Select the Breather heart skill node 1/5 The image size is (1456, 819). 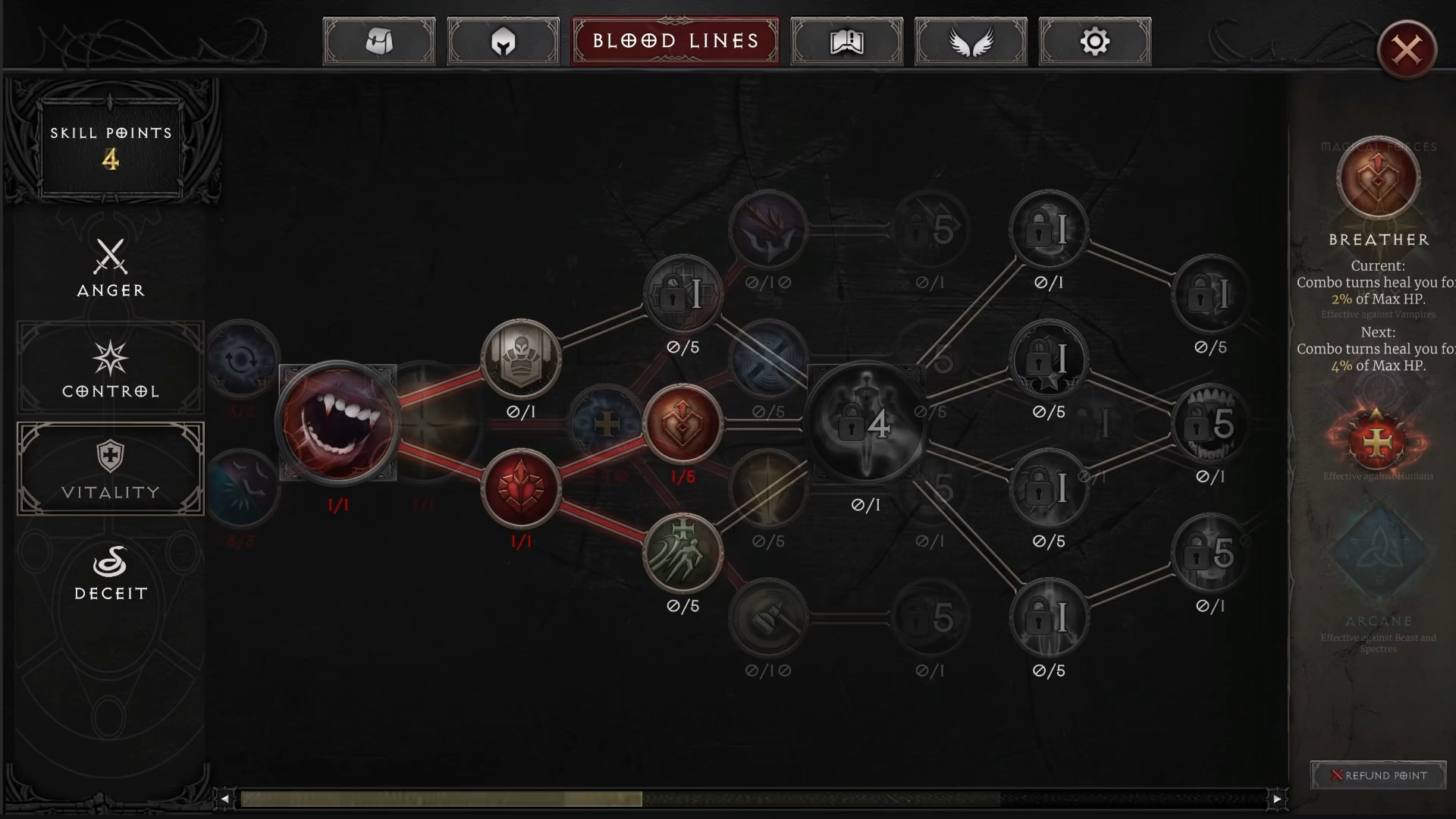pos(682,424)
